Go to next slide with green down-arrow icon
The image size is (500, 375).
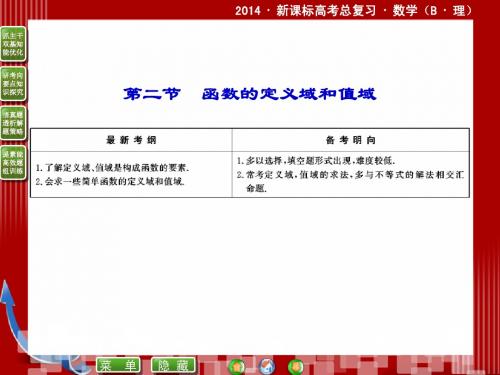296,367
